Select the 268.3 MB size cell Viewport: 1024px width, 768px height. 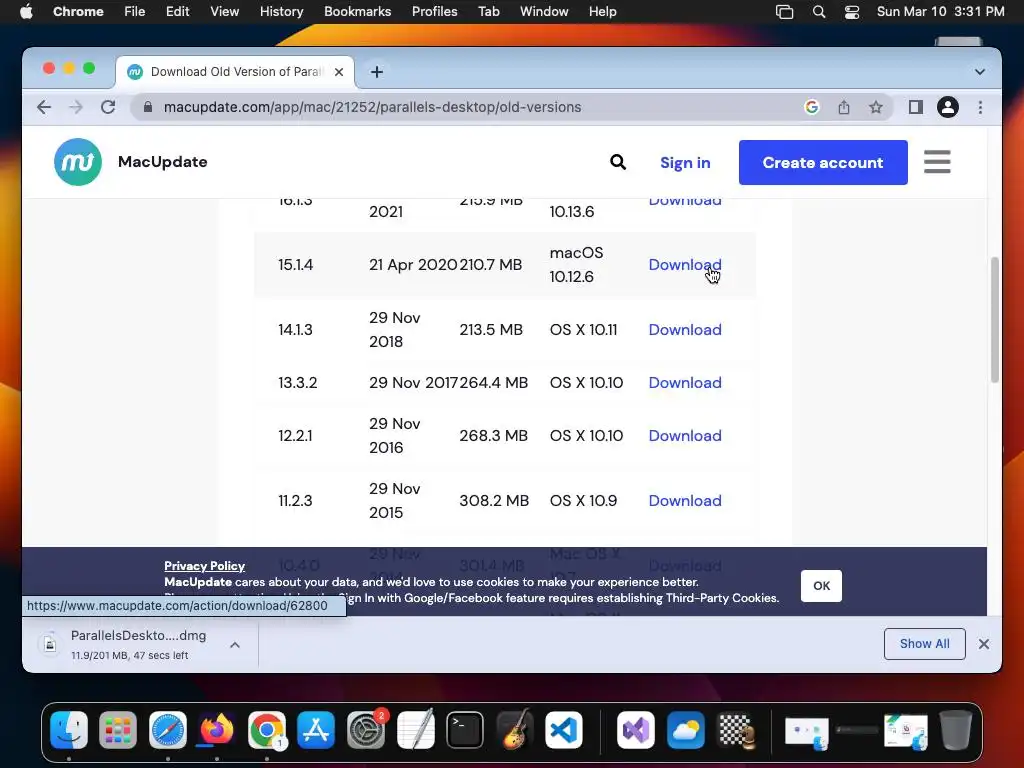click(493, 436)
